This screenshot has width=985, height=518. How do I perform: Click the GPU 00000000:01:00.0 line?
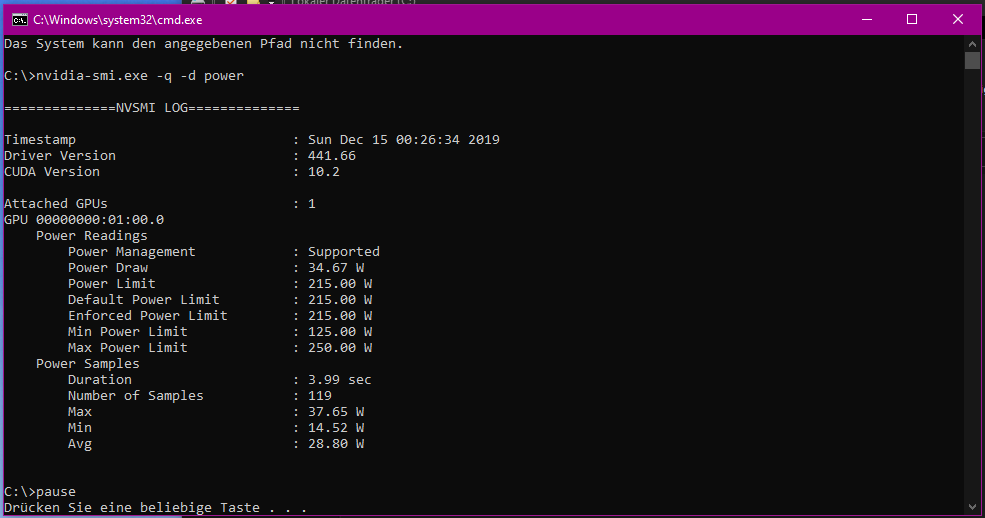[x=84, y=220]
